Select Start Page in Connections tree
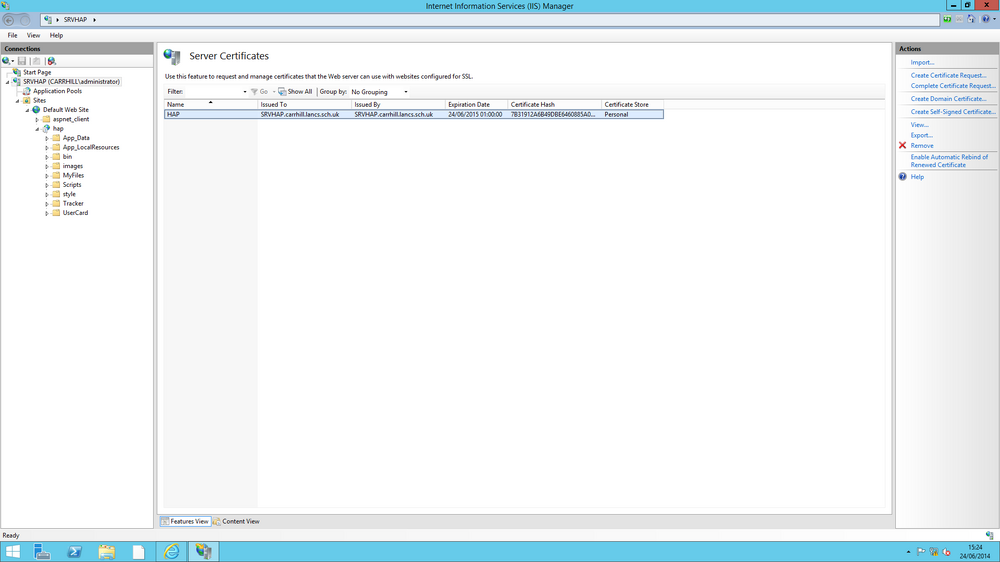The width and height of the screenshot is (1000, 562). click(x=37, y=73)
